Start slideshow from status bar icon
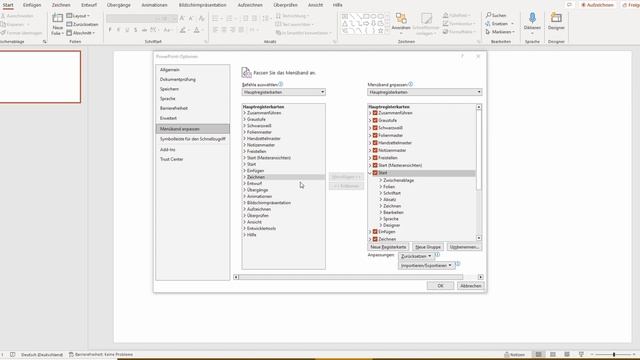This screenshot has width=640, height=360. pyautogui.click(x=581, y=354)
